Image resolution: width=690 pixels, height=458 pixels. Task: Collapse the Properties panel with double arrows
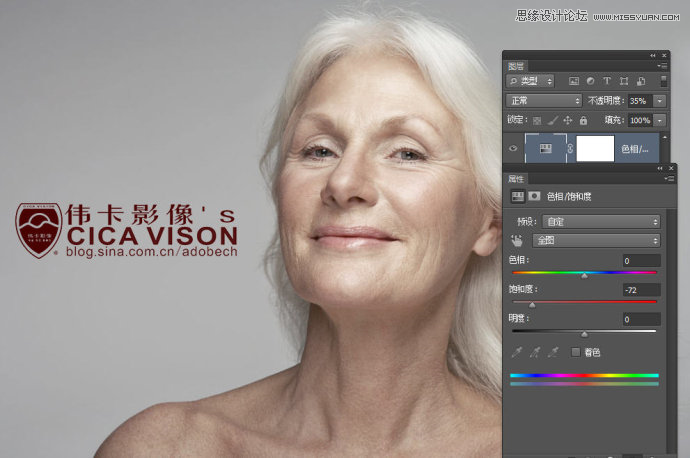click(660, 168)
